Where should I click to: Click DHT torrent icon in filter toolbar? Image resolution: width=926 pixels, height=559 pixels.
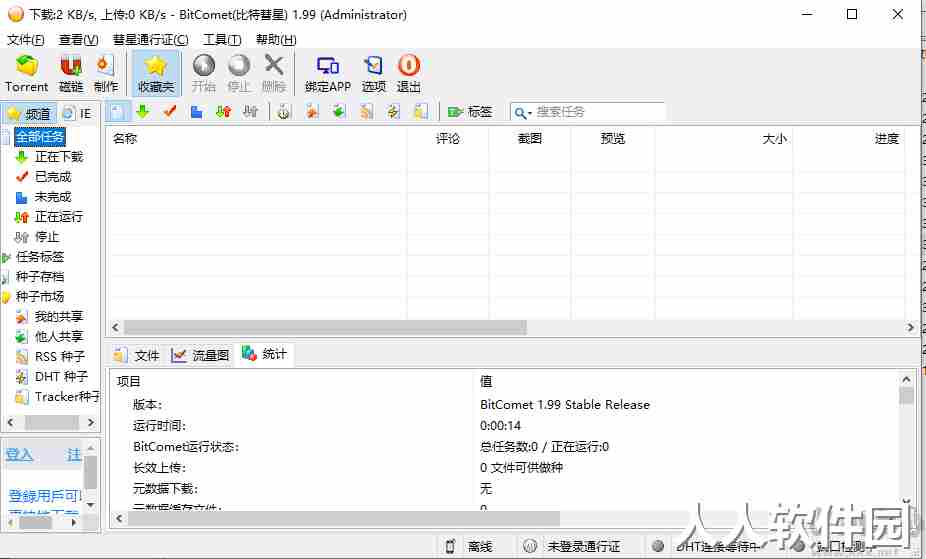pos(393,112)
